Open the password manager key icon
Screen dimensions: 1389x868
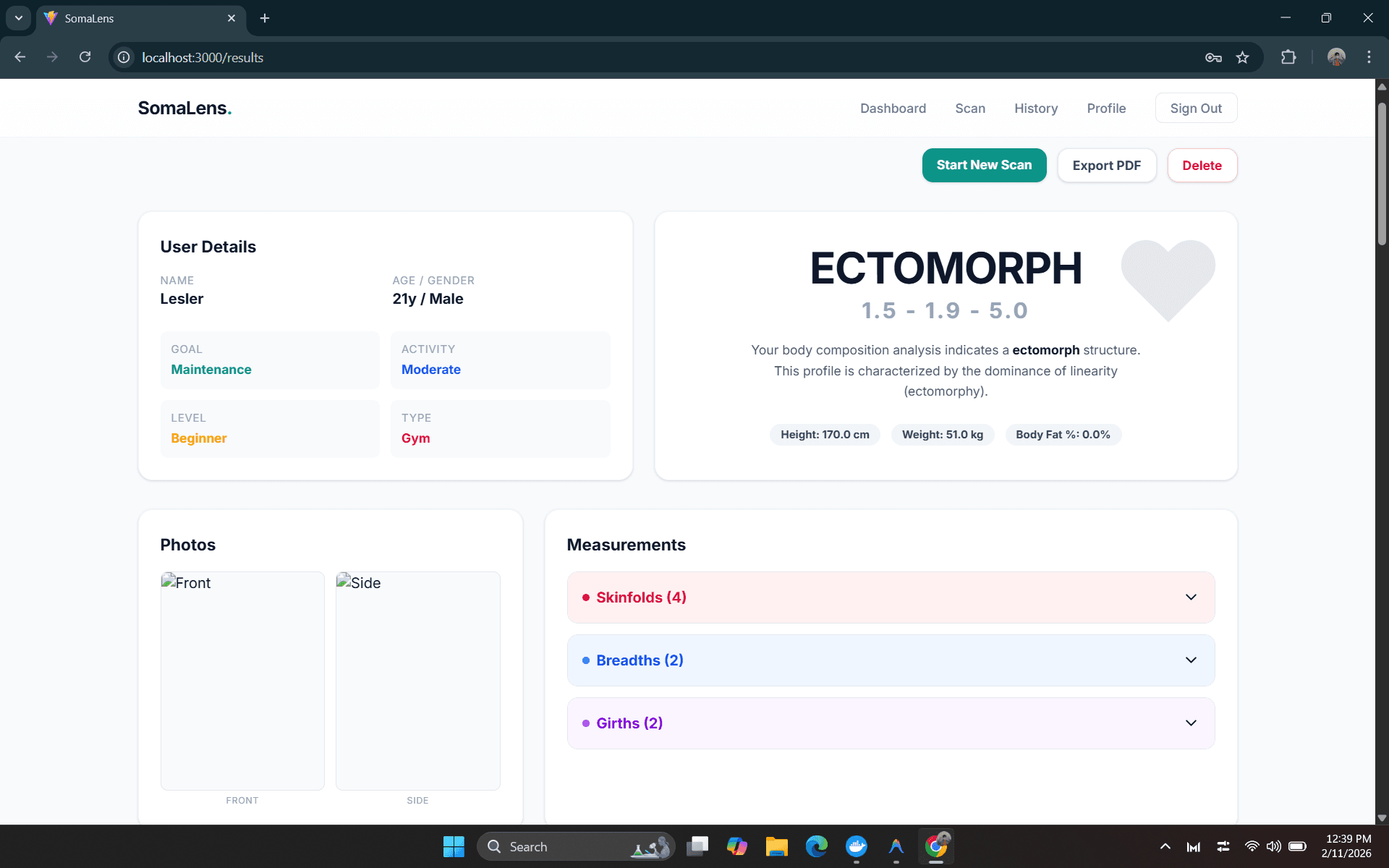pos(1213,57)
